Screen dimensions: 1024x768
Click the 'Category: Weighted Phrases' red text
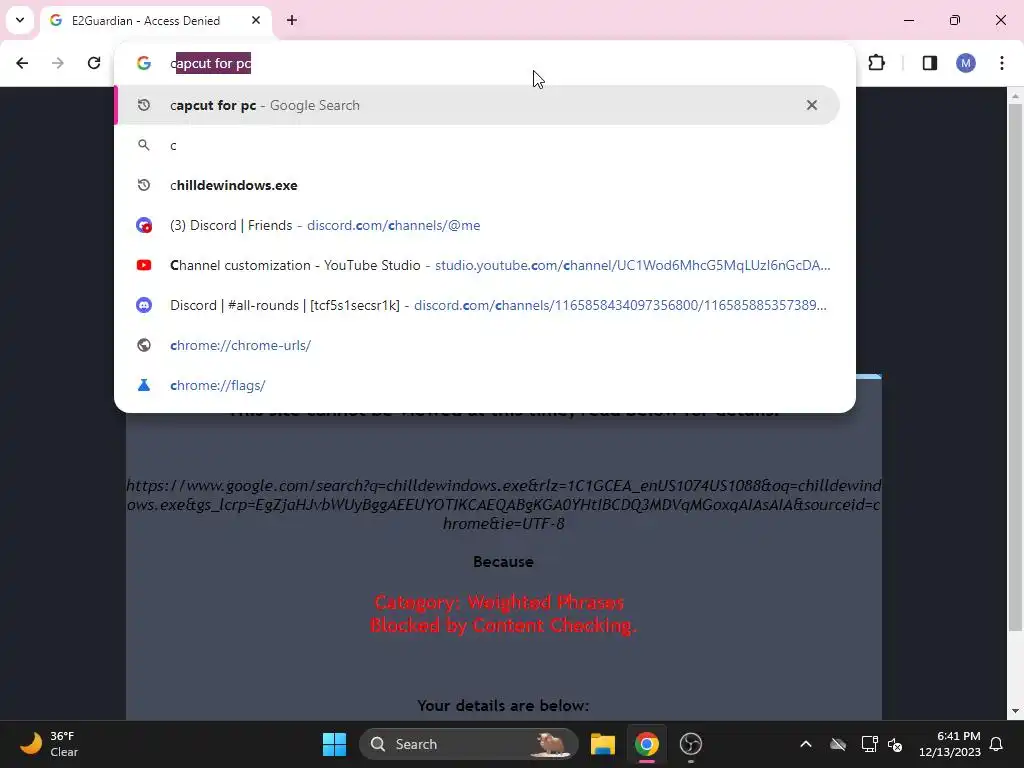500,602
